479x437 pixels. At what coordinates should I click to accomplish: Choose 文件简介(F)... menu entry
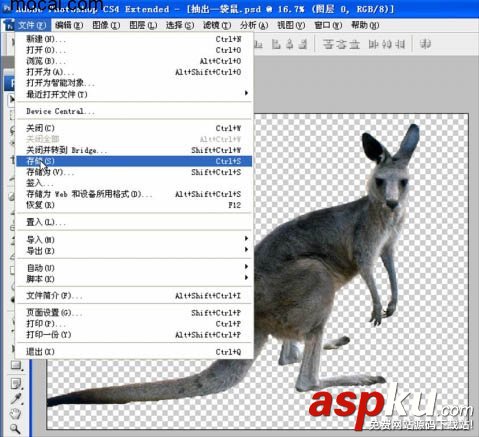(x=134, y=296)
